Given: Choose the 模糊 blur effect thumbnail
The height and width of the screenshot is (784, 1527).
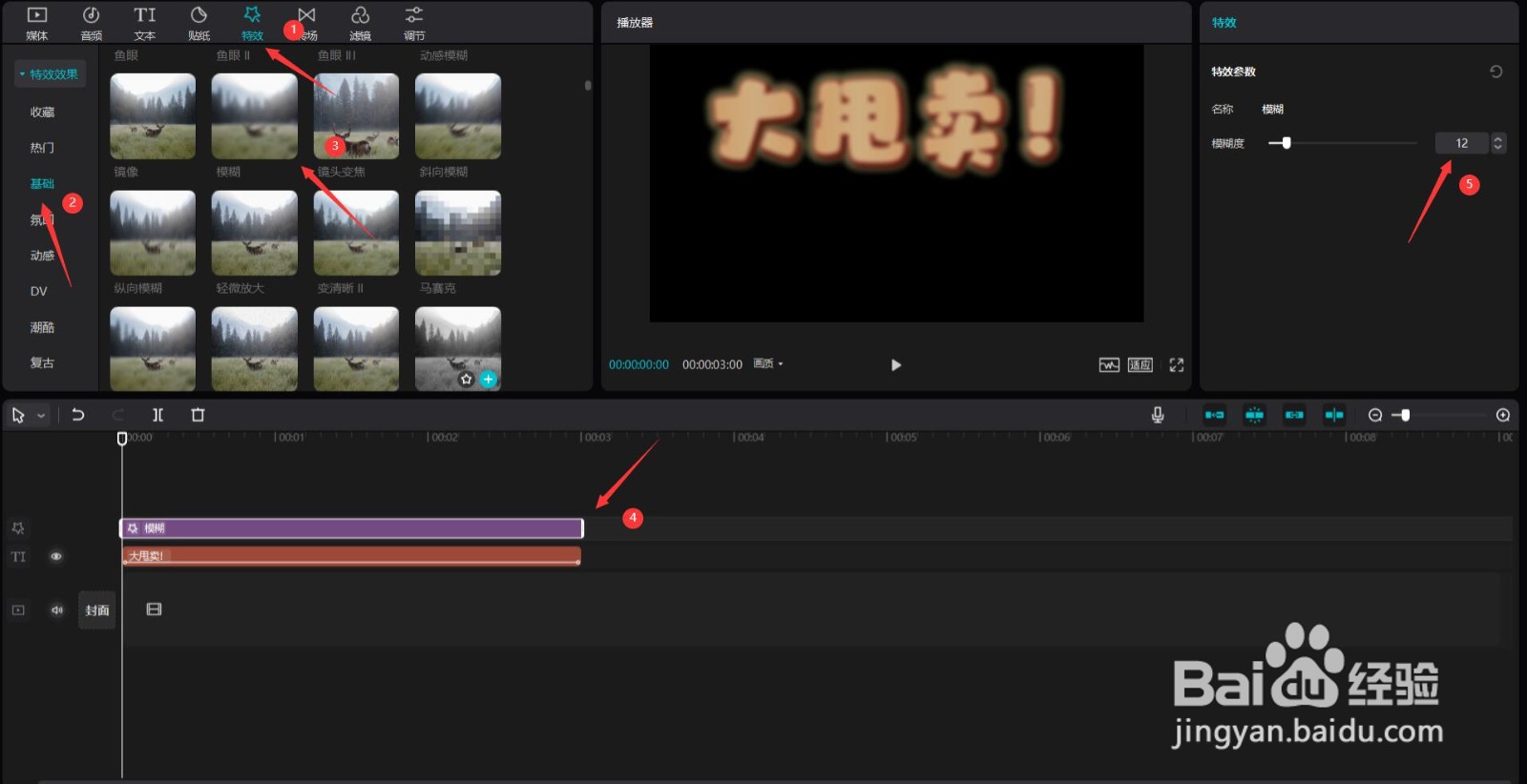Looking at the screenshot, I should [x=255, y=116].
